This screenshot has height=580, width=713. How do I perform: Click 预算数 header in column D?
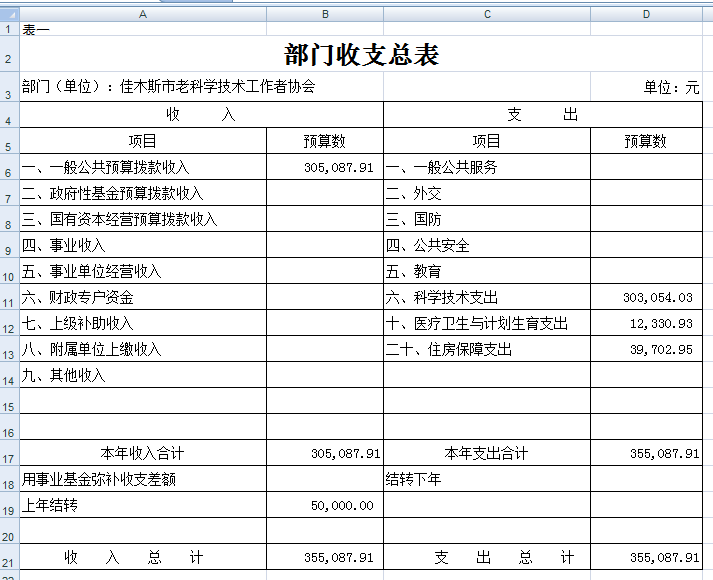tap(646, 141)
